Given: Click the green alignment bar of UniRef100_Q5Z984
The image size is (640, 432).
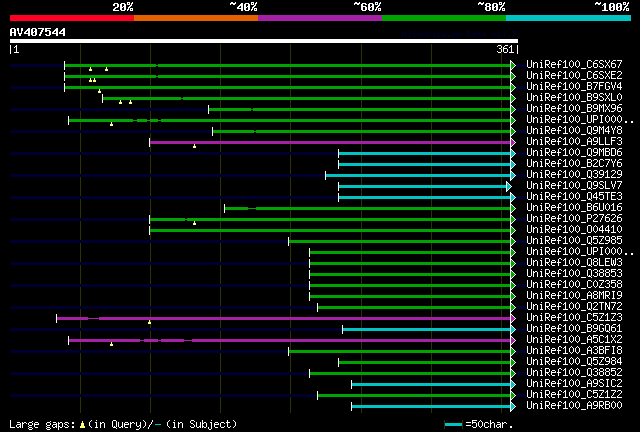Looking at the screenshot, I should coord(424,363).
